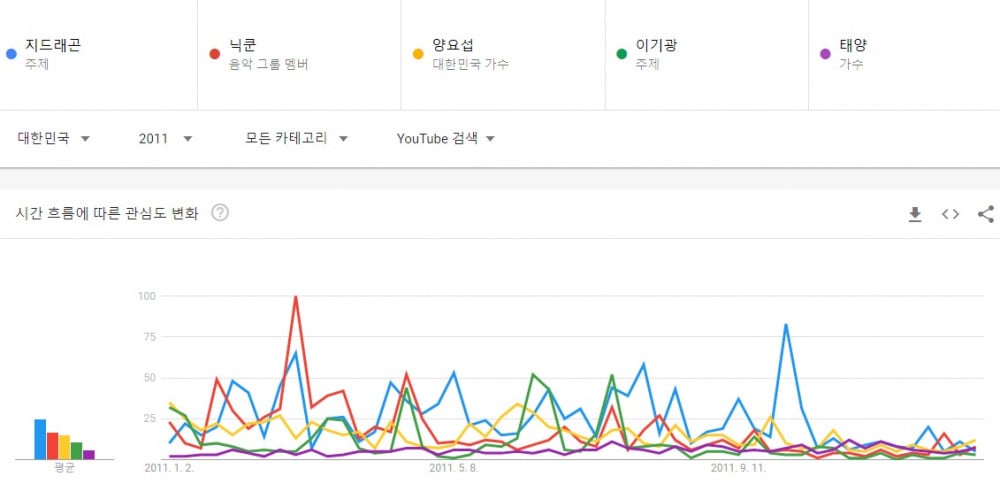
Task: Click the red dot for 닉쿤
Action: (215, 54)
